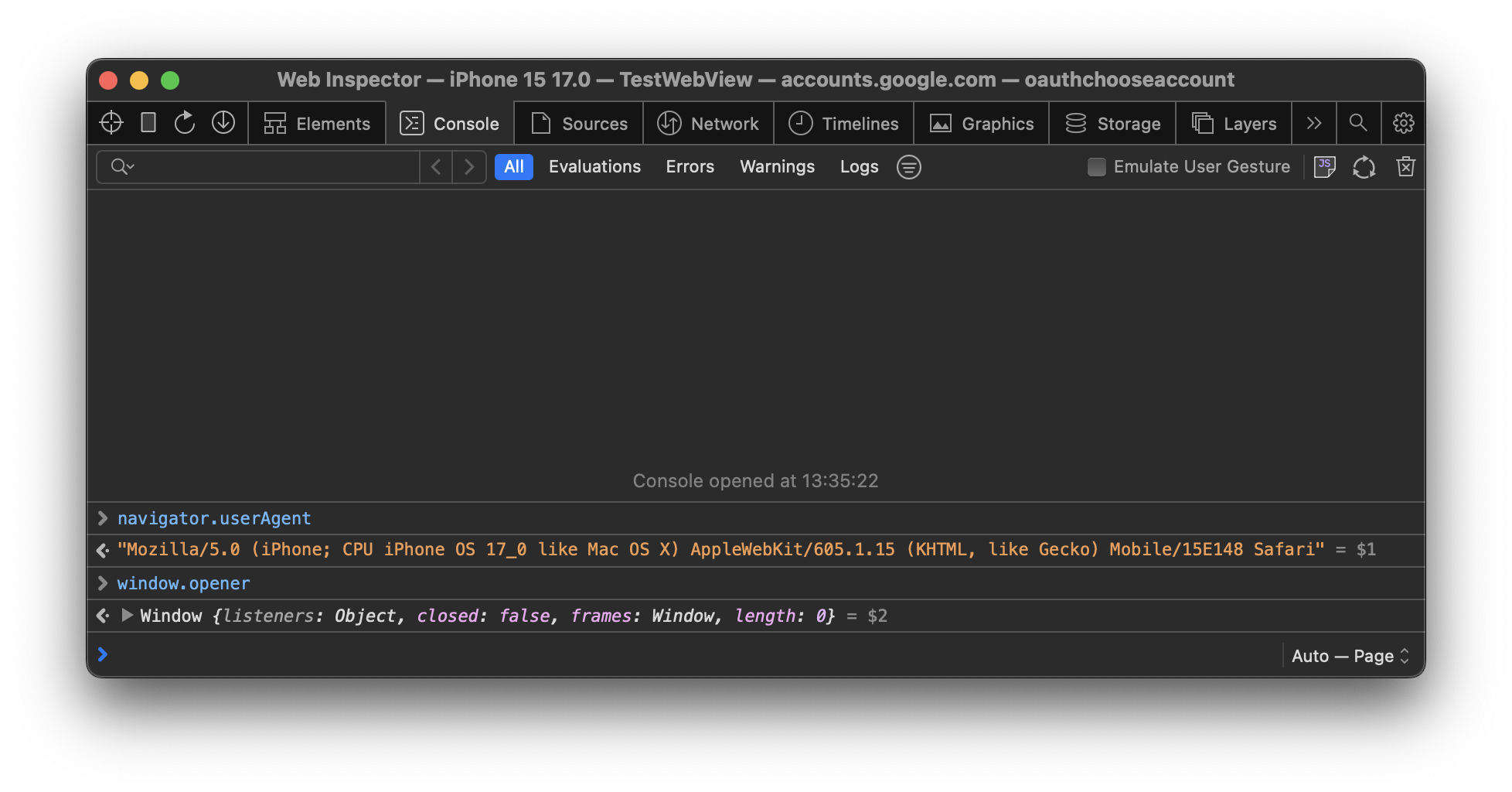The image size is (1512, 792).
Task: Clear the console with the trash icon
Action: point(1405,167)
